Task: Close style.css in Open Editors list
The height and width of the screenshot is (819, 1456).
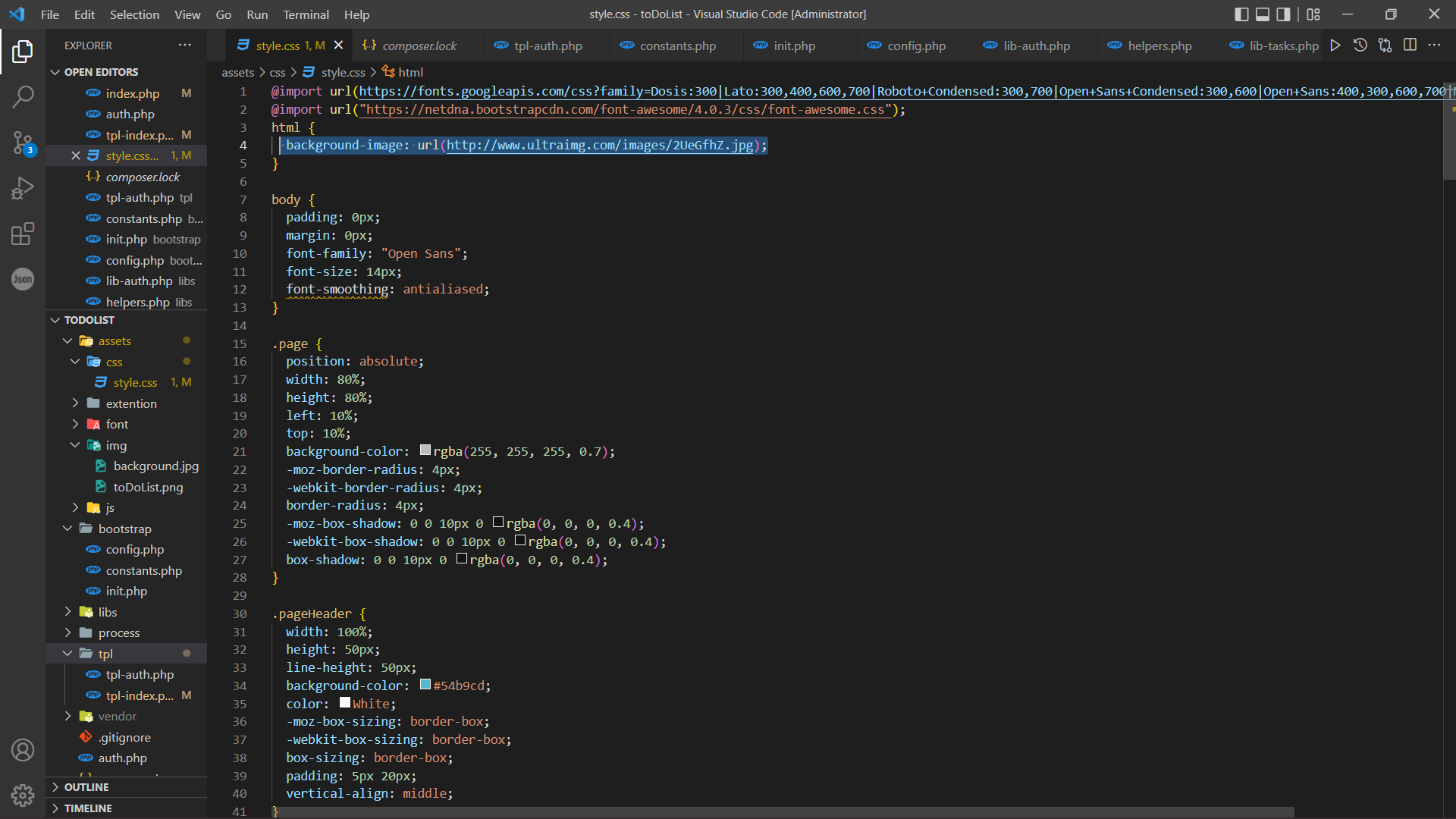Action: click(x=76, y=155)
